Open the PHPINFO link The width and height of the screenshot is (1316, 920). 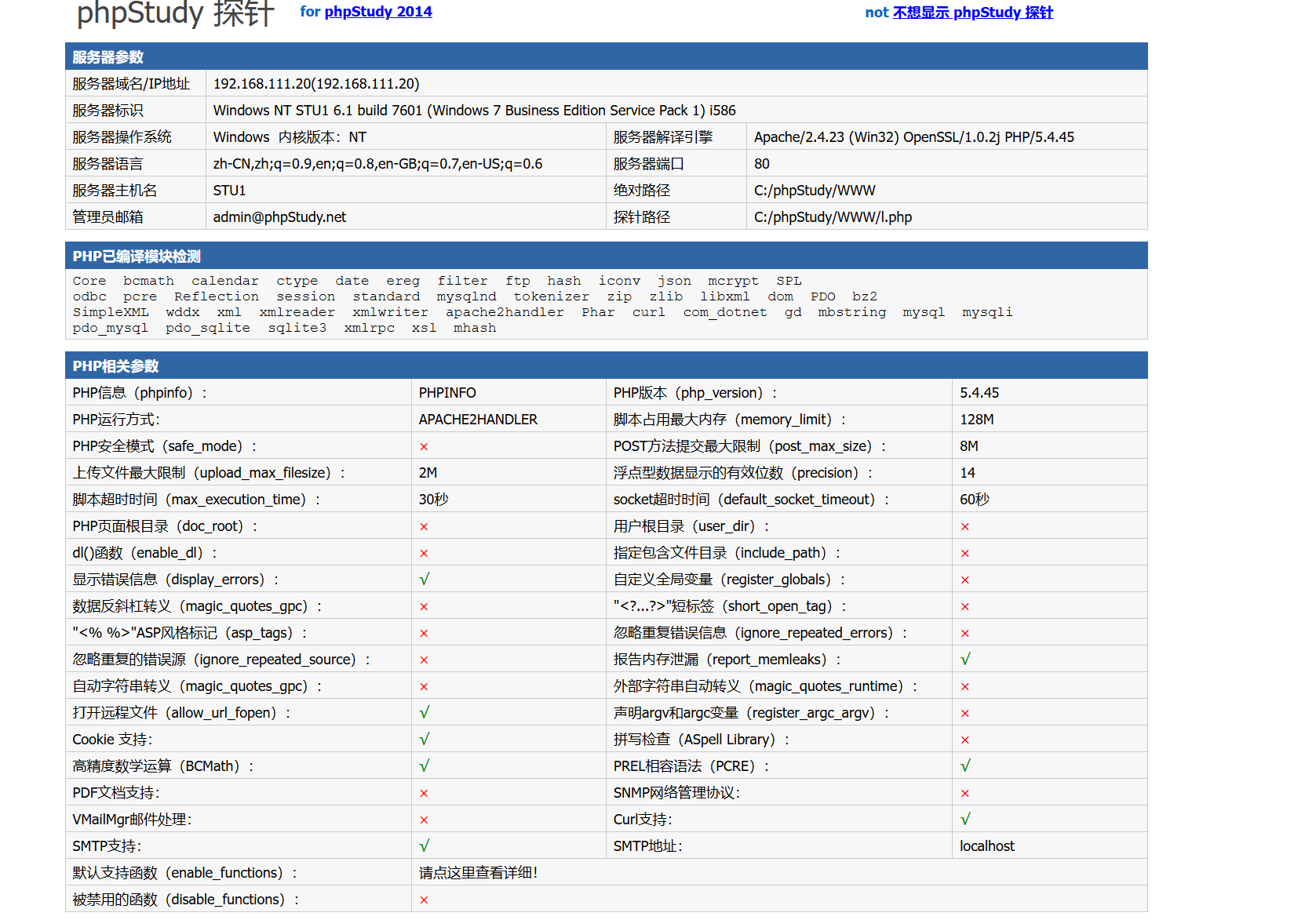pos(447,393)
